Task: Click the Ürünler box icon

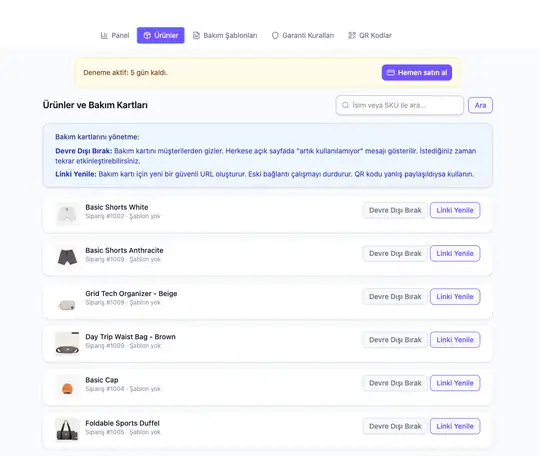Action: pos(147,35)
